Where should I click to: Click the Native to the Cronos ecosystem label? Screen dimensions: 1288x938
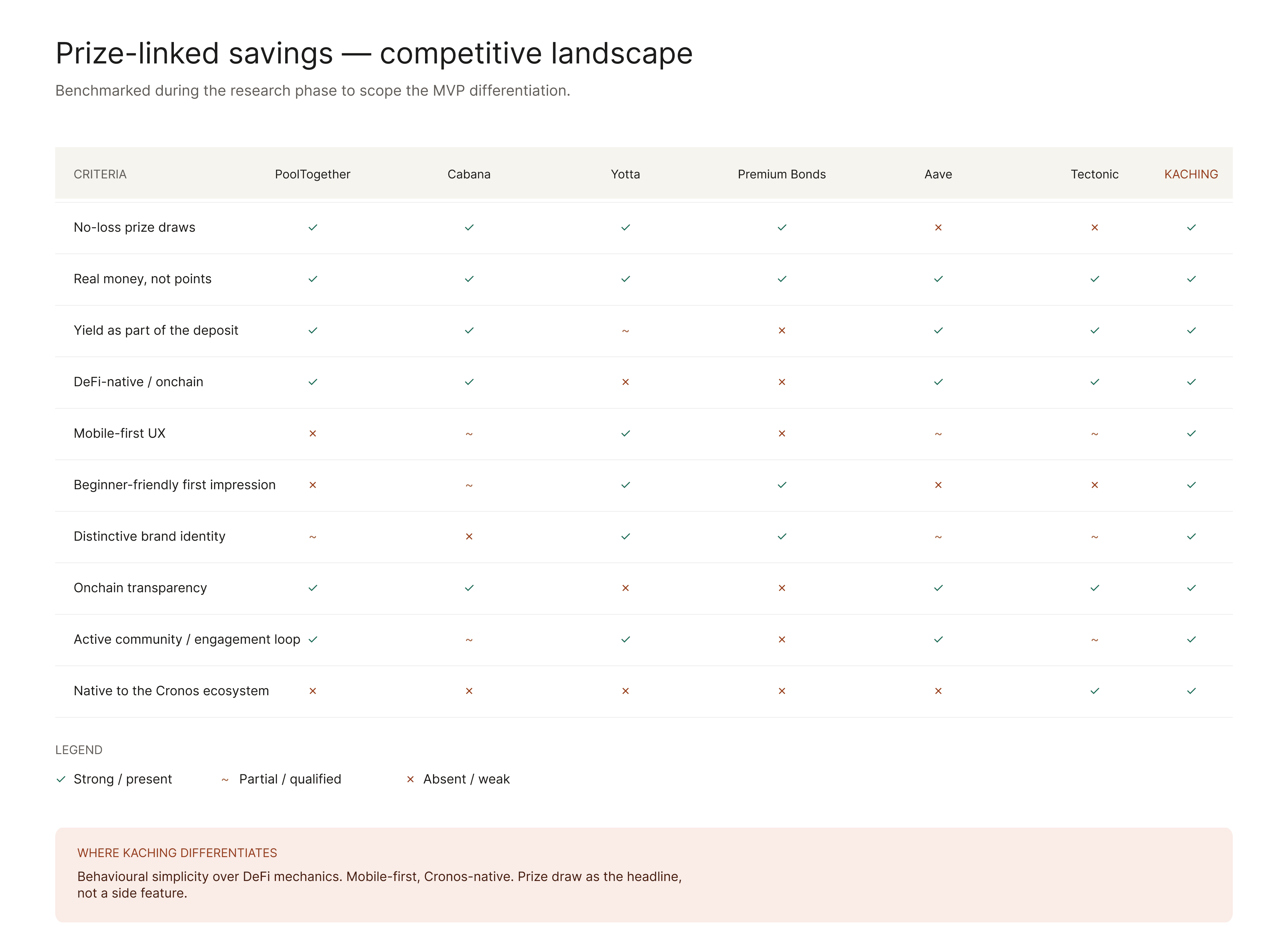[x=171, y=691]
